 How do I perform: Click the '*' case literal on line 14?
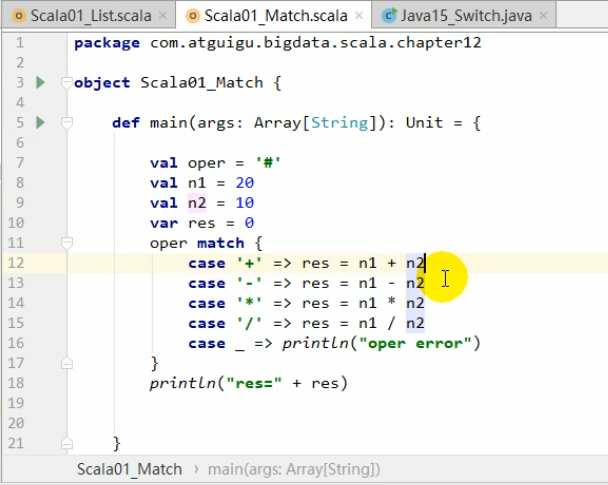point(249,303)
